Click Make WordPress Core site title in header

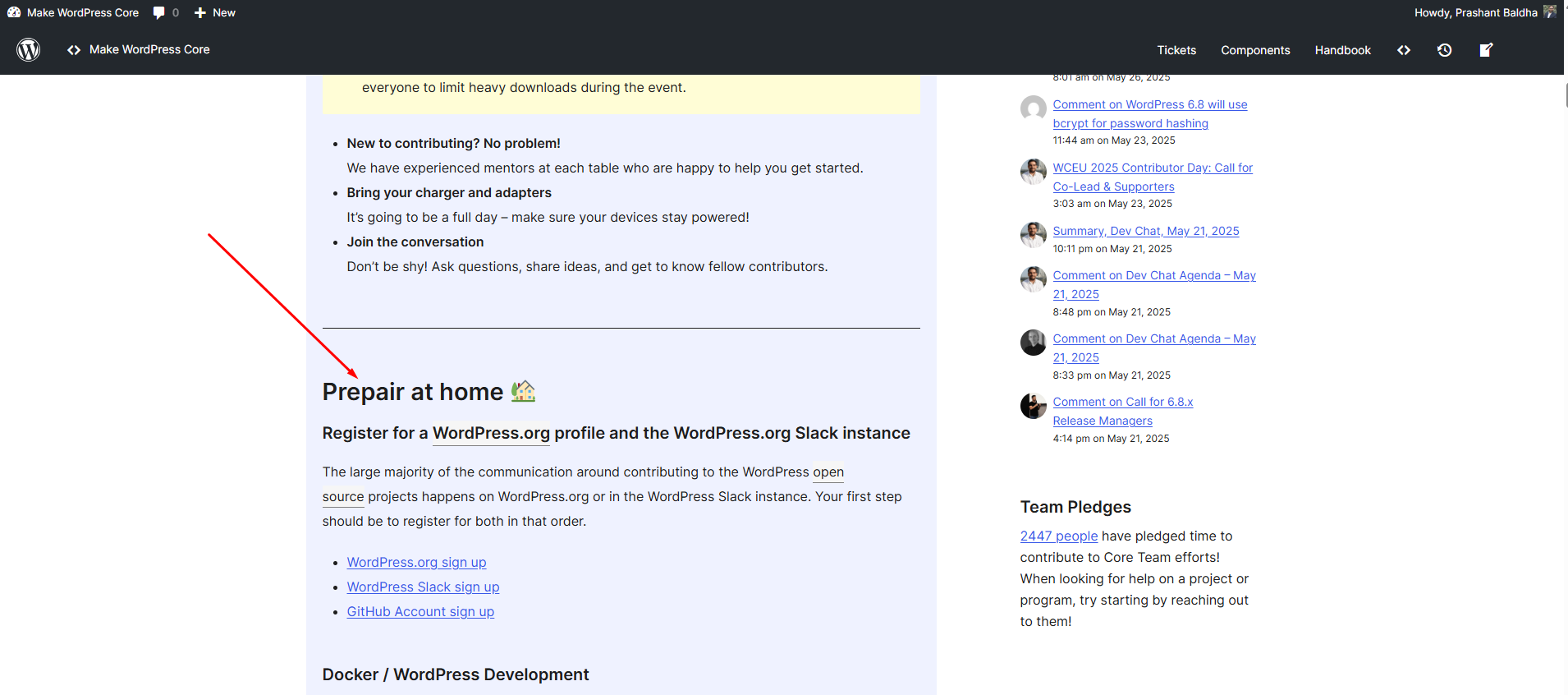pyautogui.click(x=149, y=49)
